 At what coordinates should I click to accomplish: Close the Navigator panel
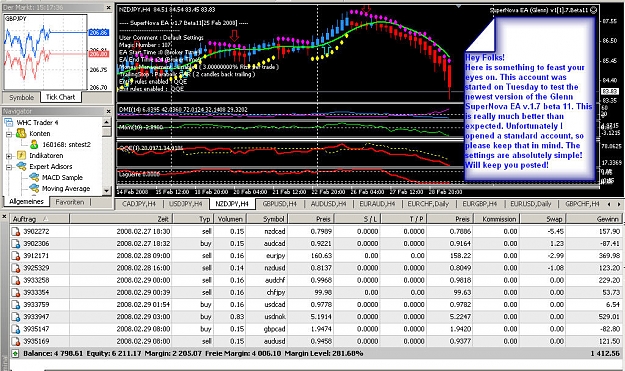point(108,111)
